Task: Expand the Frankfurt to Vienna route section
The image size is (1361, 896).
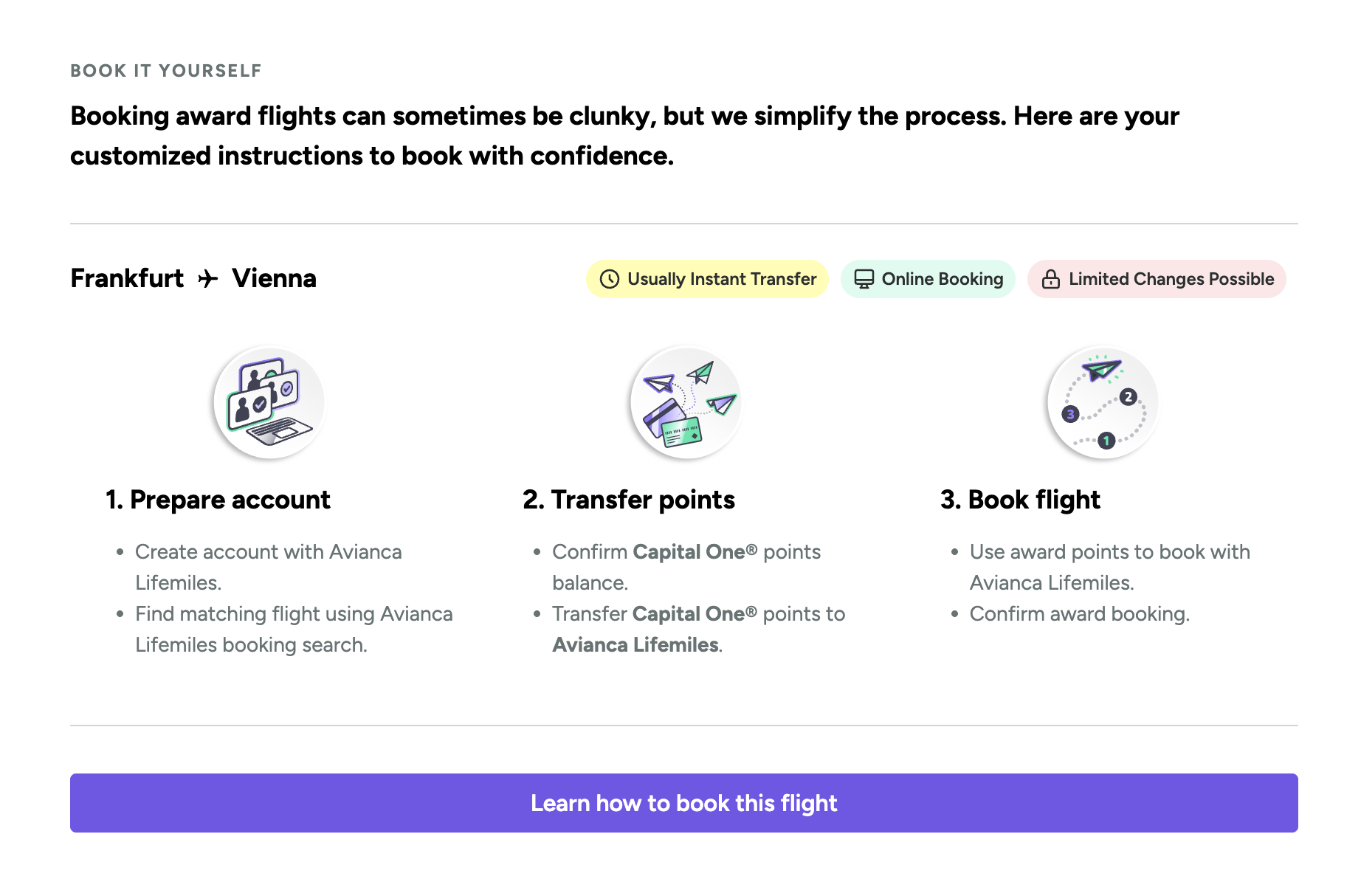Action: [x=193, y=278]
